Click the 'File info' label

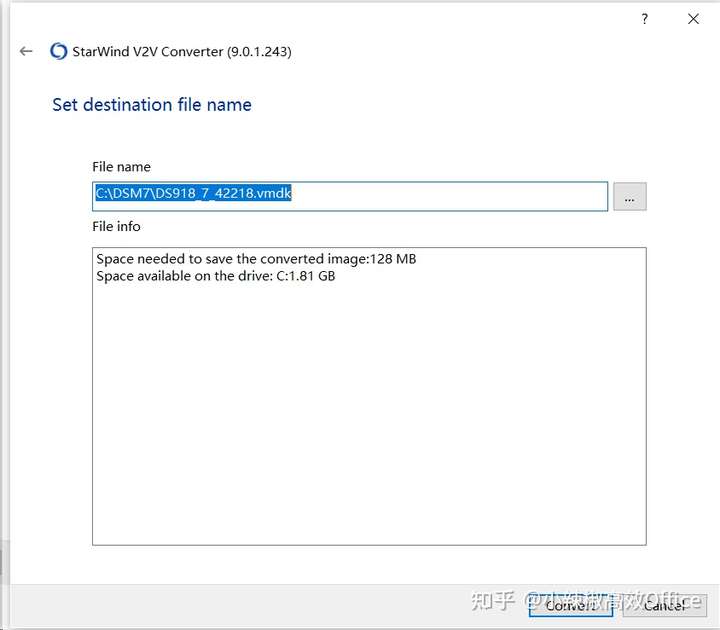[116, 226]
